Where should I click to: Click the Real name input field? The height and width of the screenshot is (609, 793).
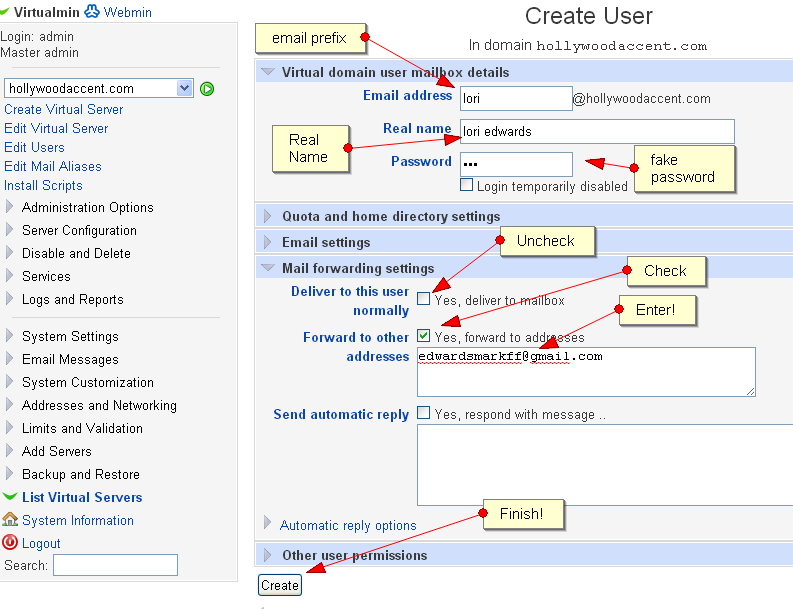pos(597,132)
